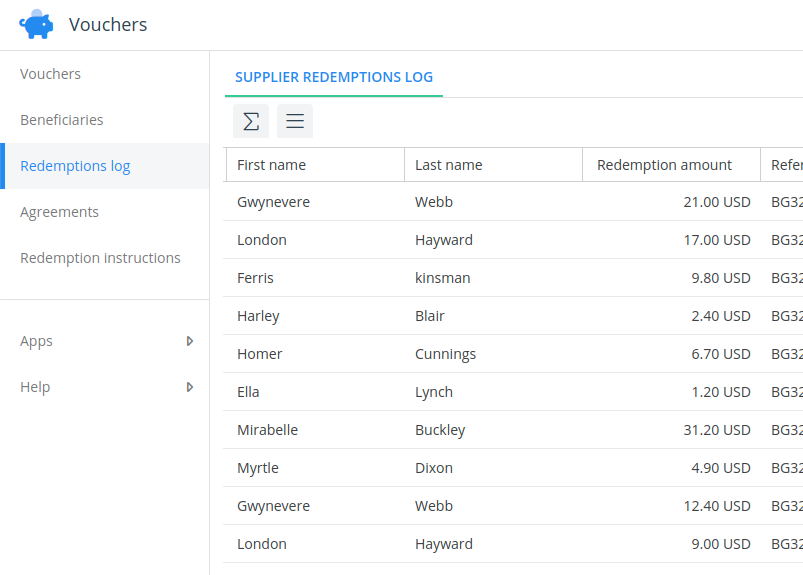Sort by First name column header
The width and height of the screenshot is (803, 575).
tap(271, 165)
